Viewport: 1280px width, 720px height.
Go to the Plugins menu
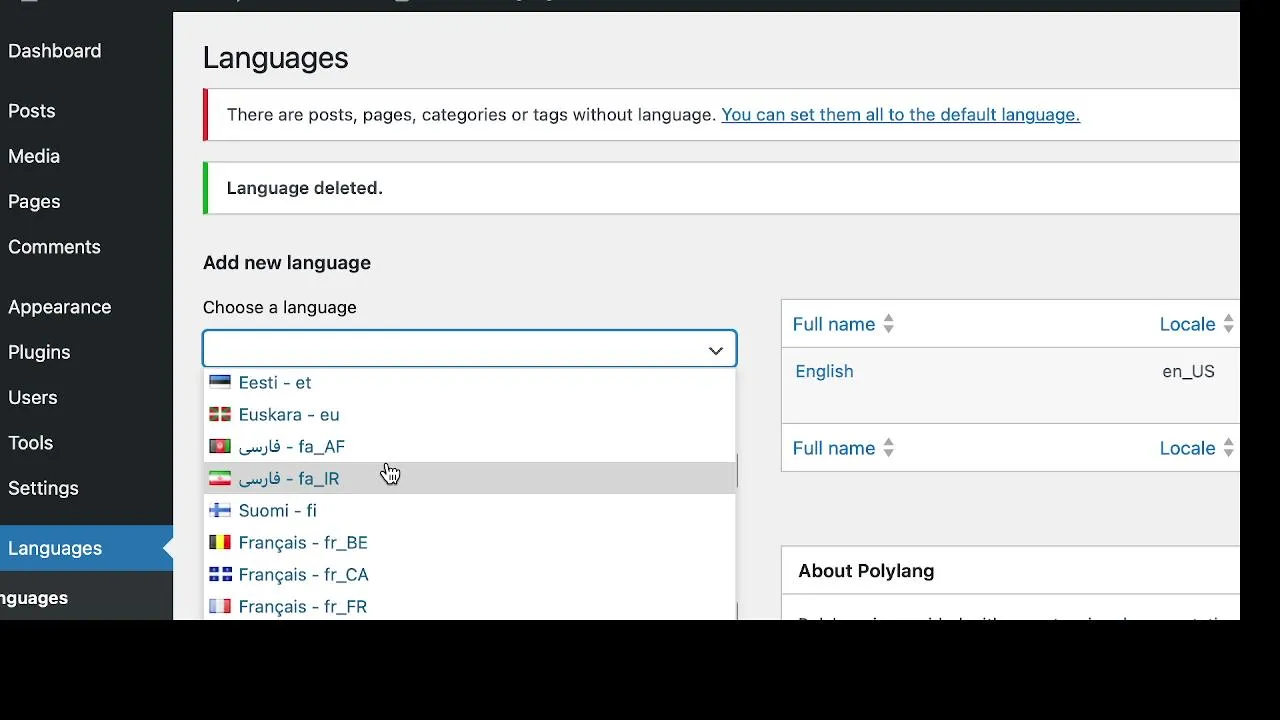pyautogui.click(x=39, y=353)
